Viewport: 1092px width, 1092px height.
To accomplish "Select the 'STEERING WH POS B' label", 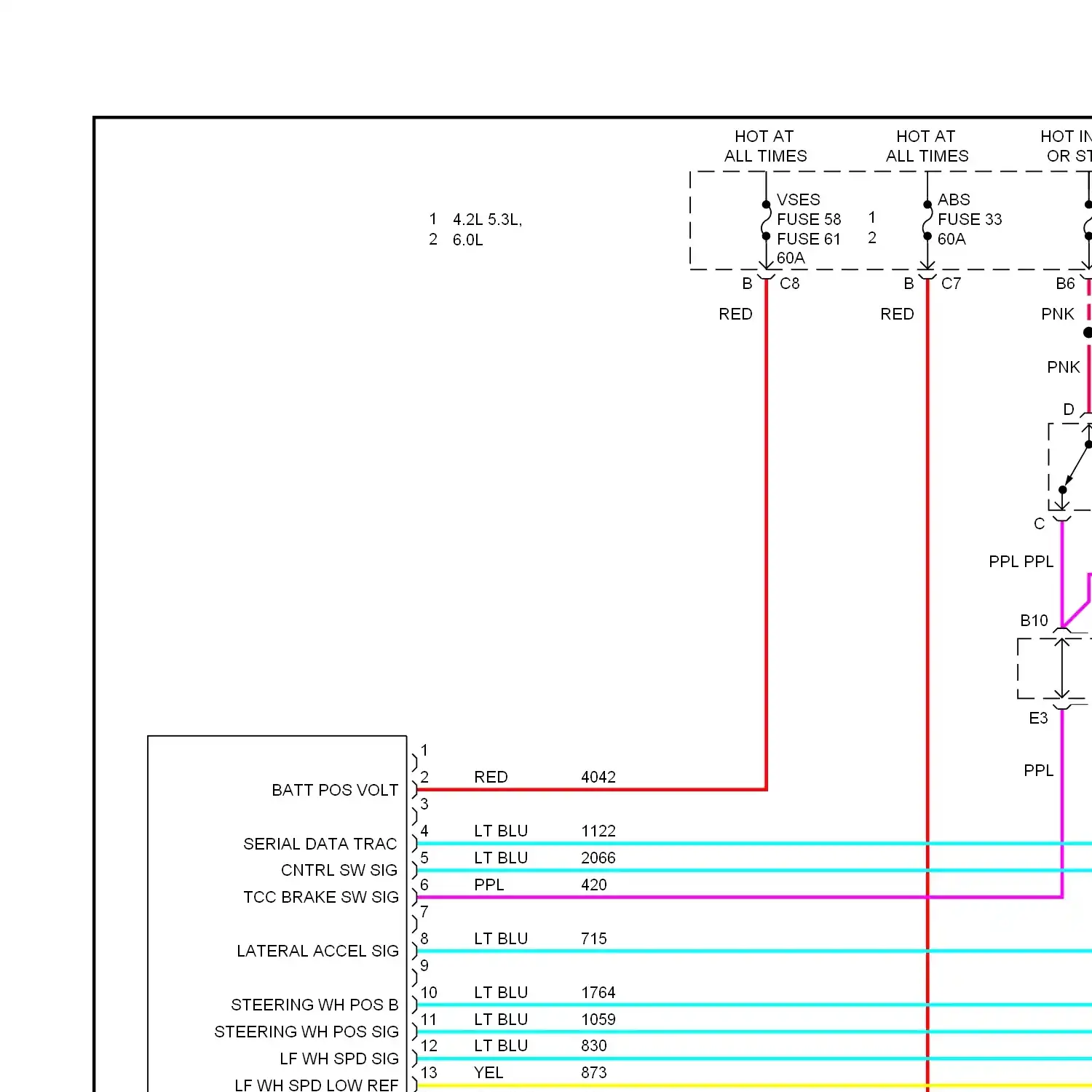I will pyautogui.click(x=314, y=1005).
